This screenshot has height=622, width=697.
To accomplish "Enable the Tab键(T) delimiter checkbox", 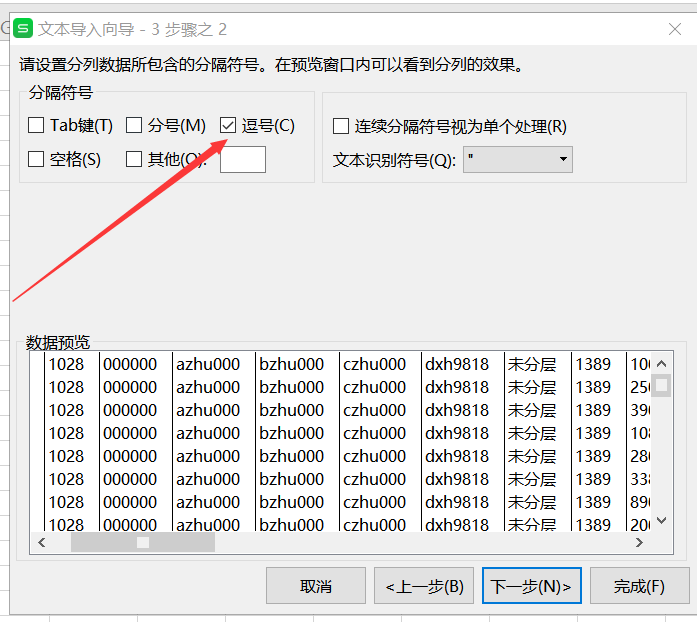I will (36, 126).
